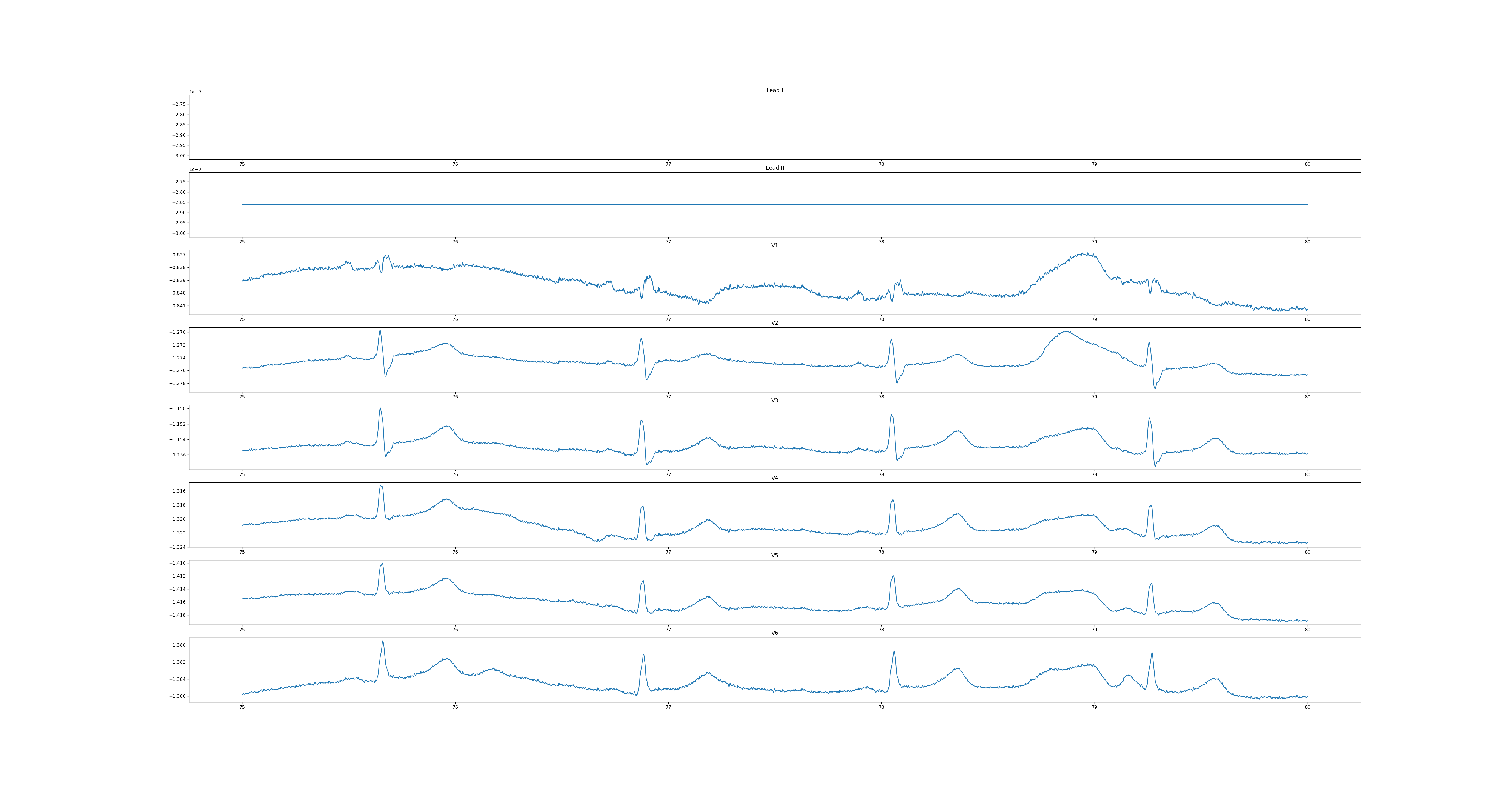The width and height of the screenshot is (1512, 789).
Task: Click x-axis tick 77 beneath the V6 plot
Action: [x=668, y=707]
